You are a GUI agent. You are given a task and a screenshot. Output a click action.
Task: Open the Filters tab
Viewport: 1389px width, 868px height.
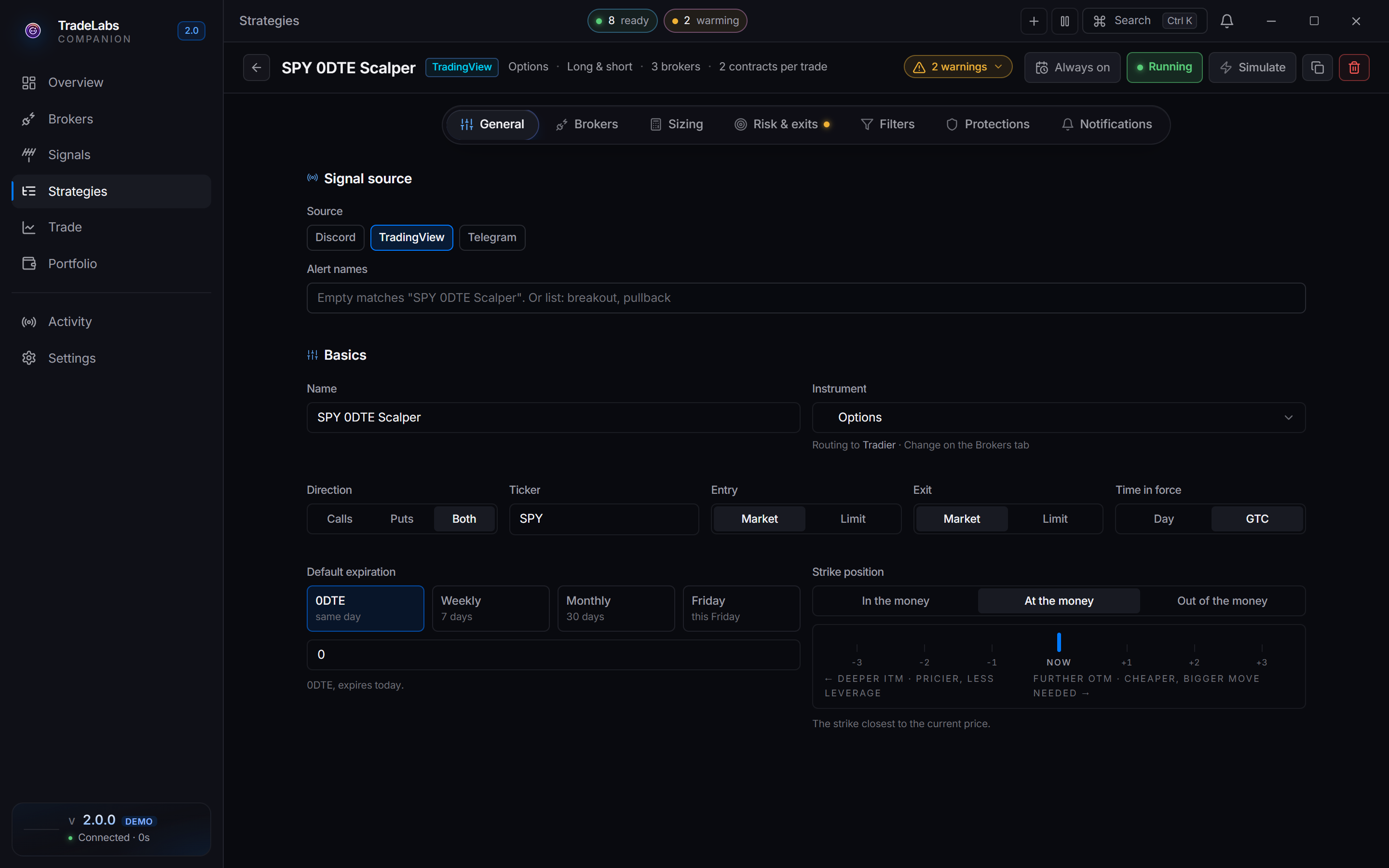coord(887,124)
